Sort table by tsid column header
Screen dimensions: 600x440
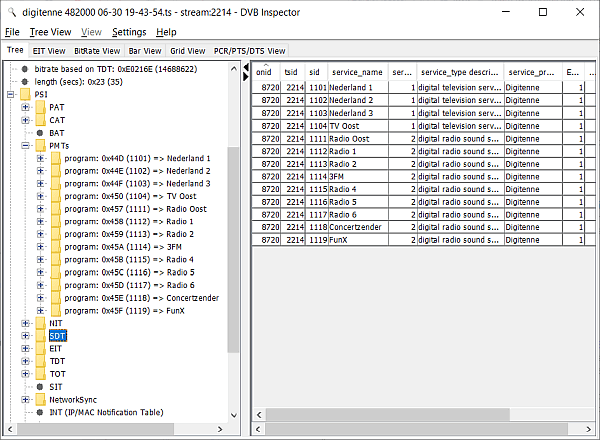[293, 72]
